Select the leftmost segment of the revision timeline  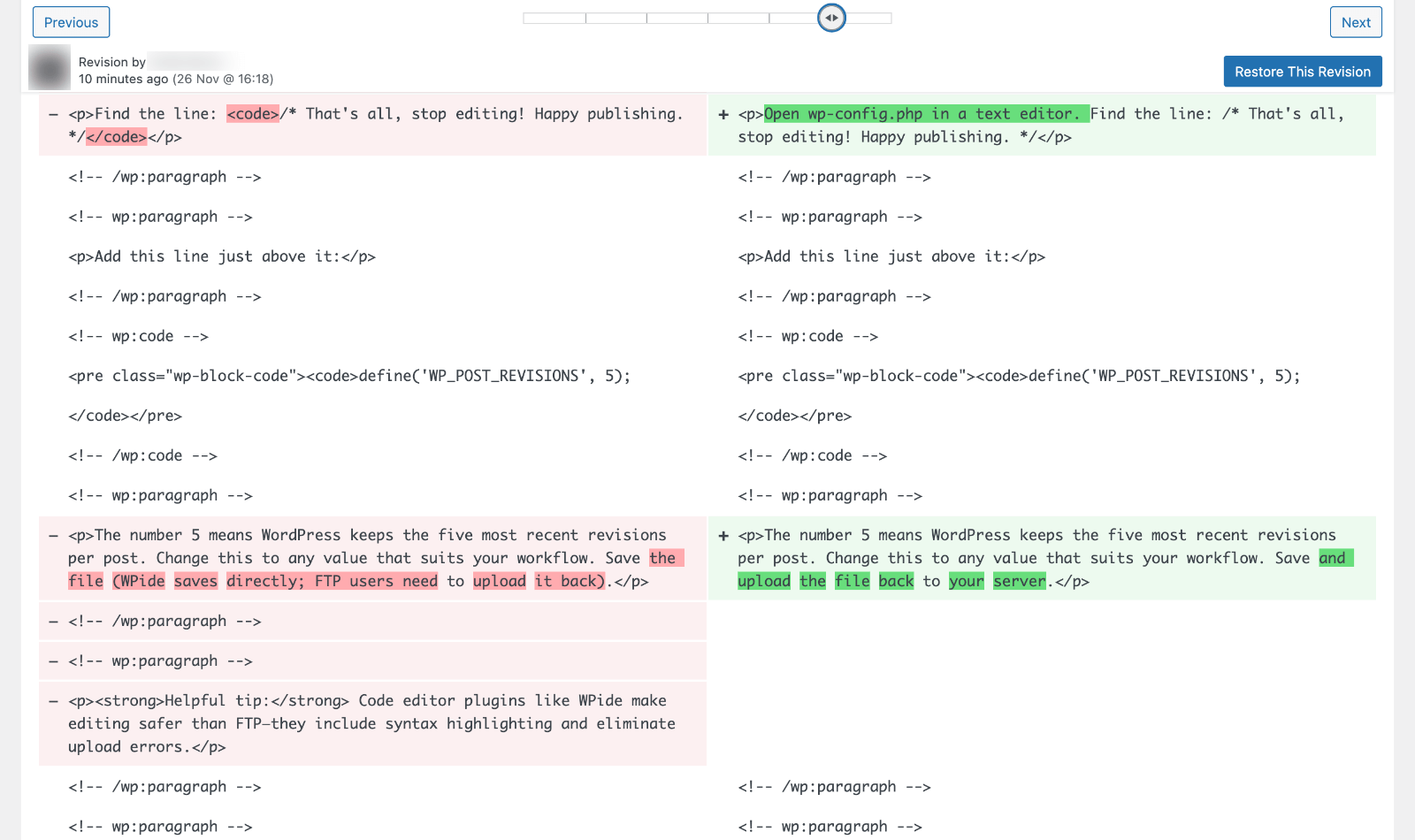555,18
